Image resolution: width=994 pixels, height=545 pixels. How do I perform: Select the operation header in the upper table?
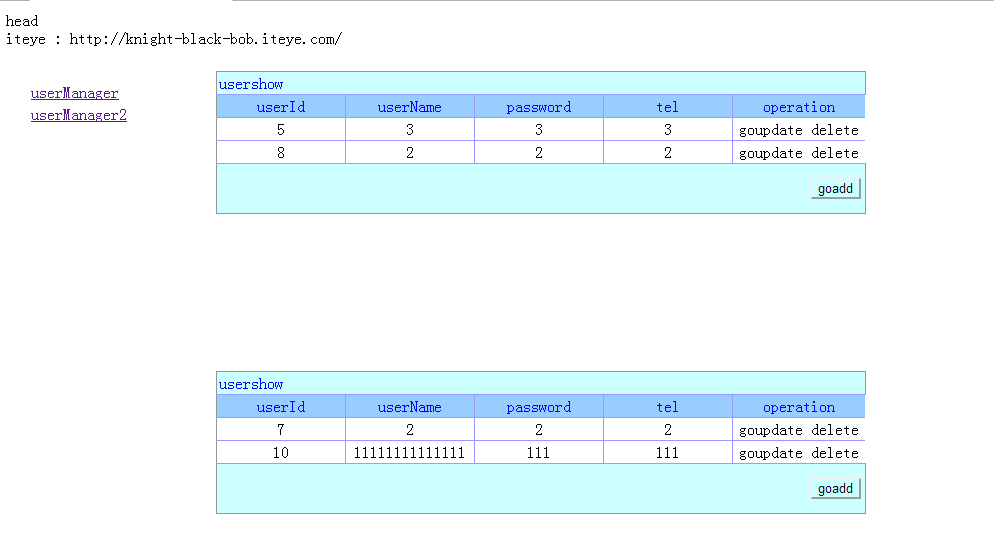[799, 106]
